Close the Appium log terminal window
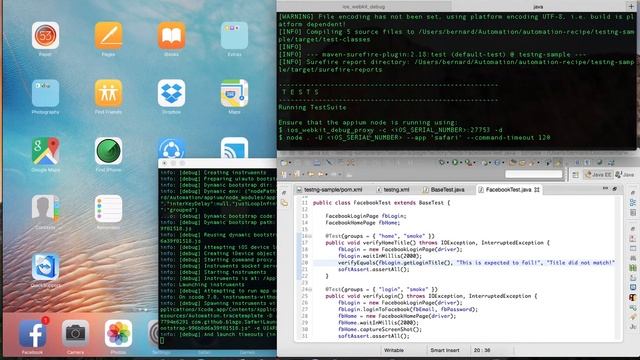The image size is (640, 360). click(164, 163)
